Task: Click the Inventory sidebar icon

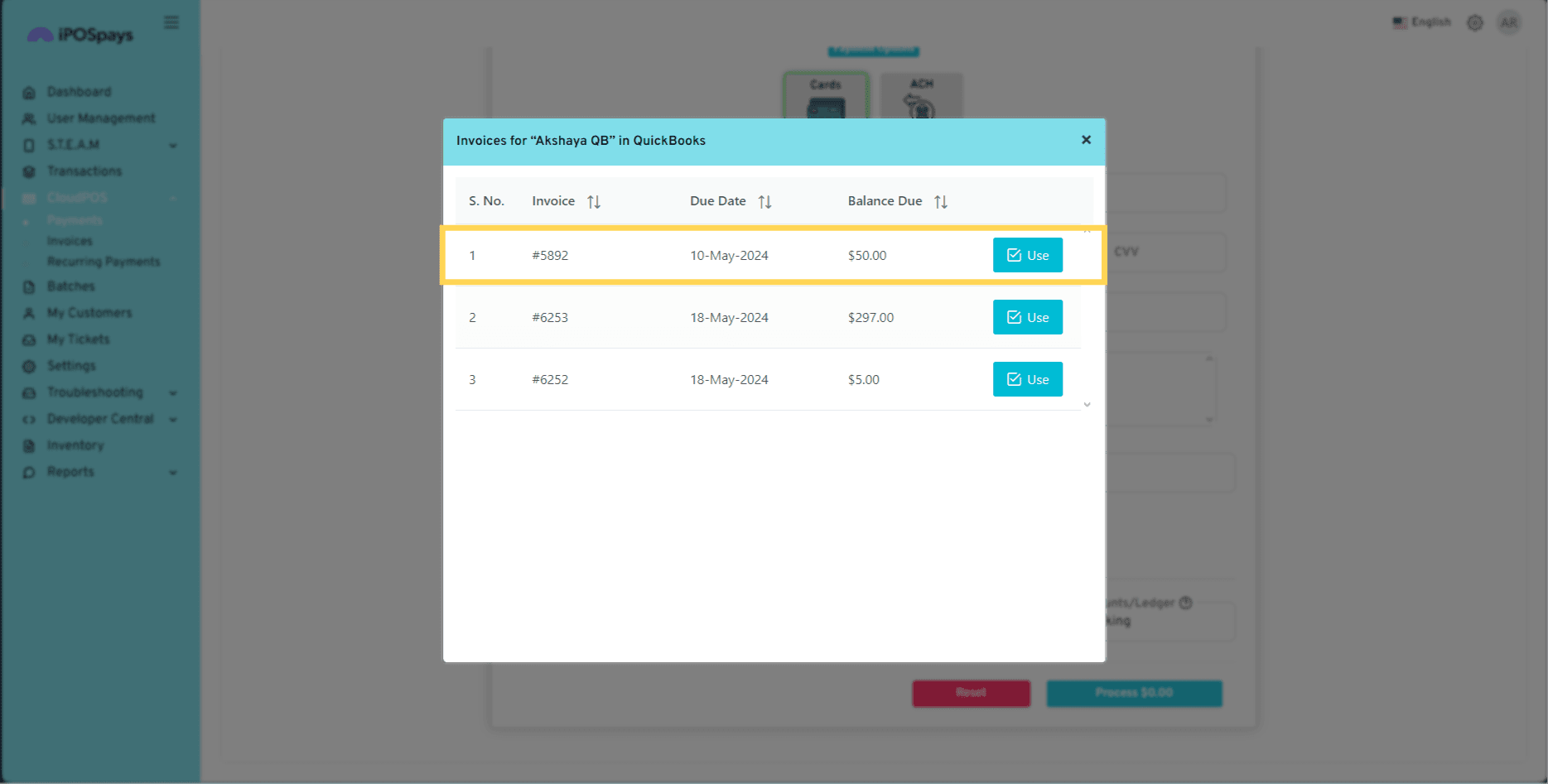Action: click(29, 446)
